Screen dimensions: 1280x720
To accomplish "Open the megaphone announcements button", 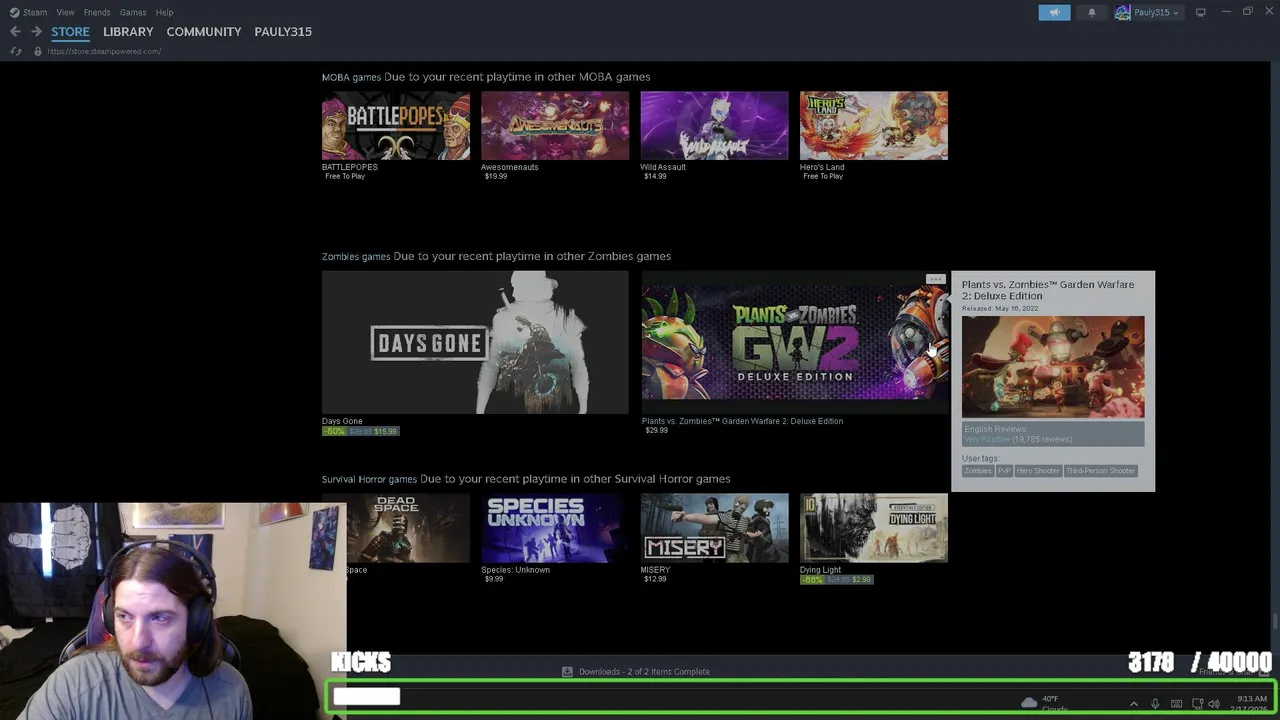I will (1054, 12).
